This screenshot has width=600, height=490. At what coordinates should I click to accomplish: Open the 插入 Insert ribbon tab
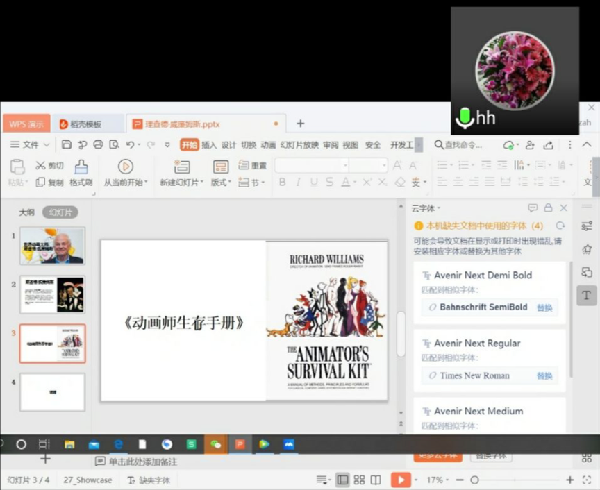(x=208, y=145)
